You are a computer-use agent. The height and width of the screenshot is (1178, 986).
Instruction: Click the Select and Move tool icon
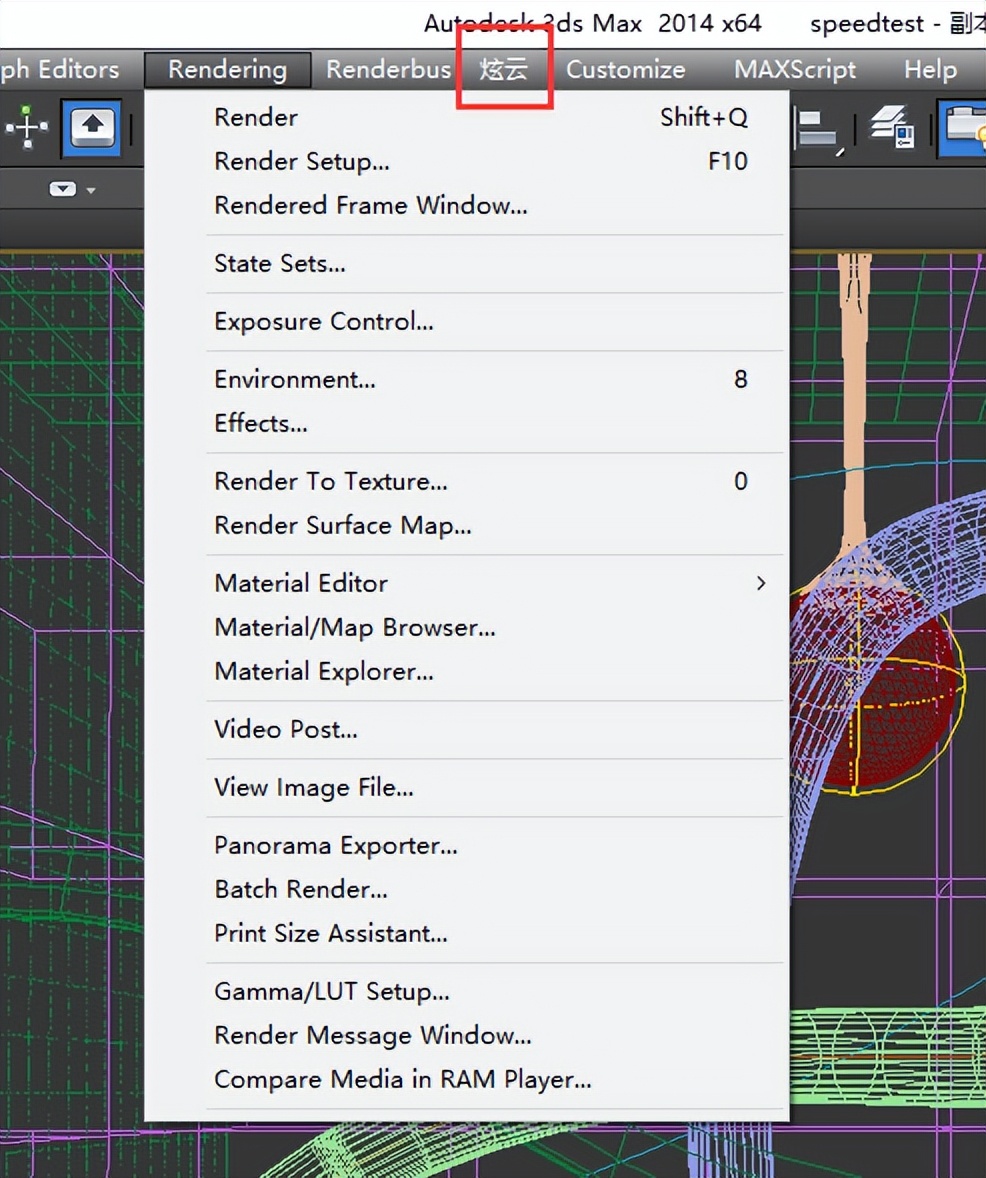(x=27, y=128)
